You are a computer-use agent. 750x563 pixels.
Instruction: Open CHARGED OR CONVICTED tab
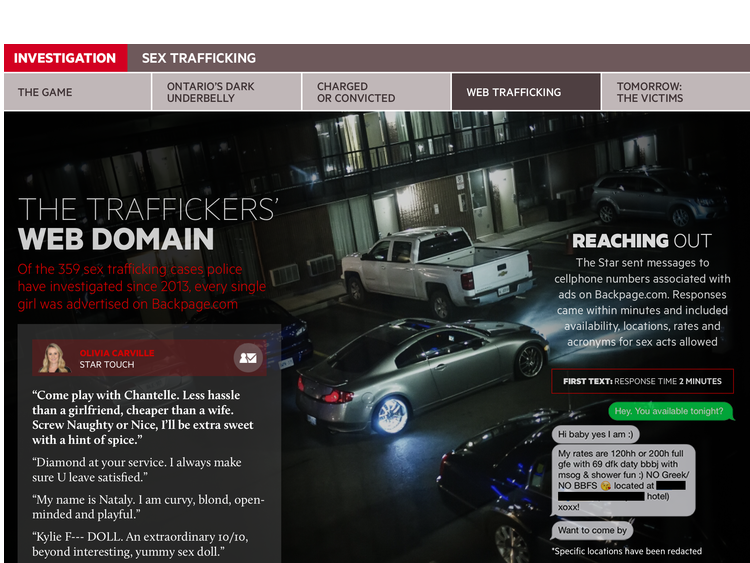(376, 92)
